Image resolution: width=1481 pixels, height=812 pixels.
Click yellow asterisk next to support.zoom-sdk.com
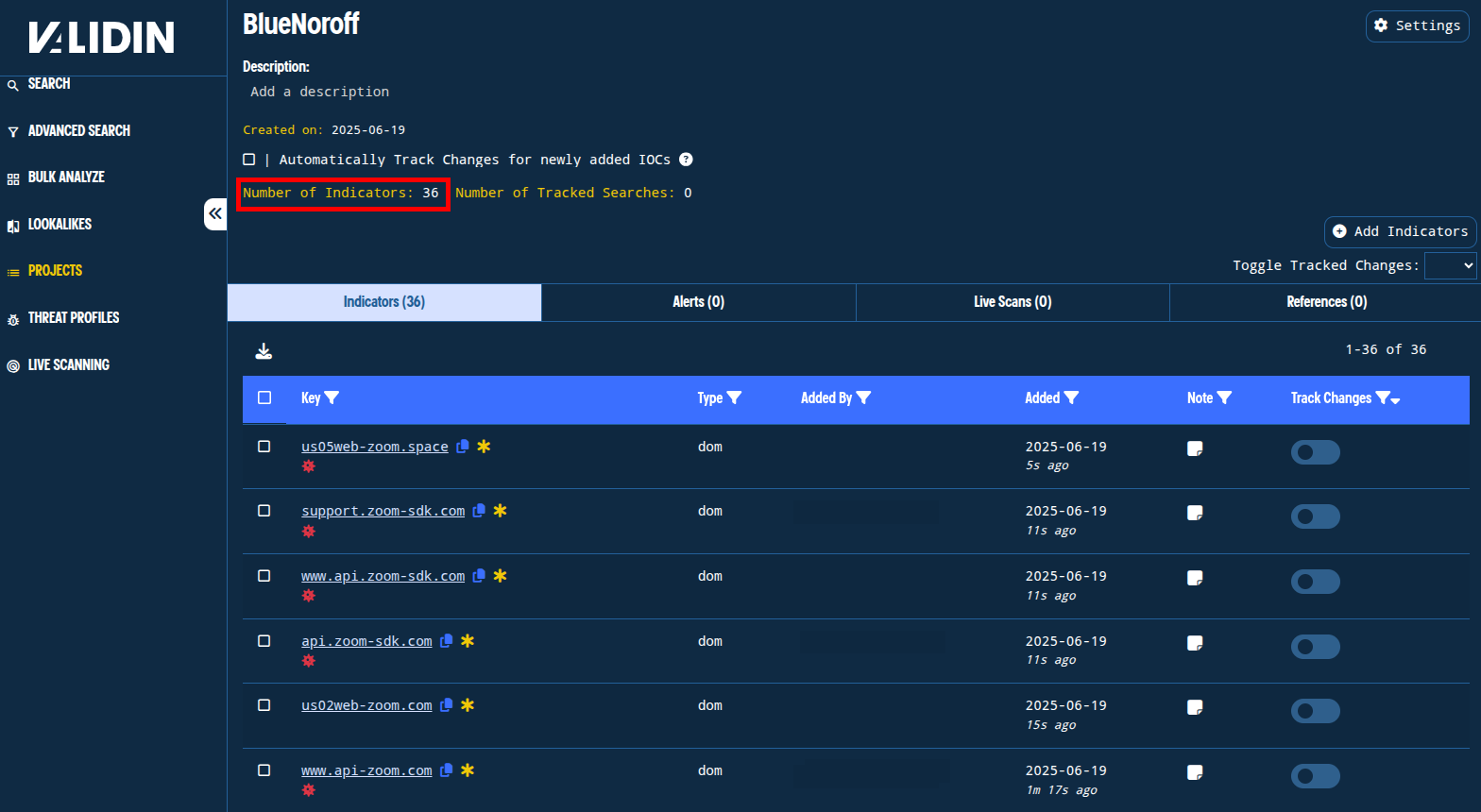[x=500, y=511]
